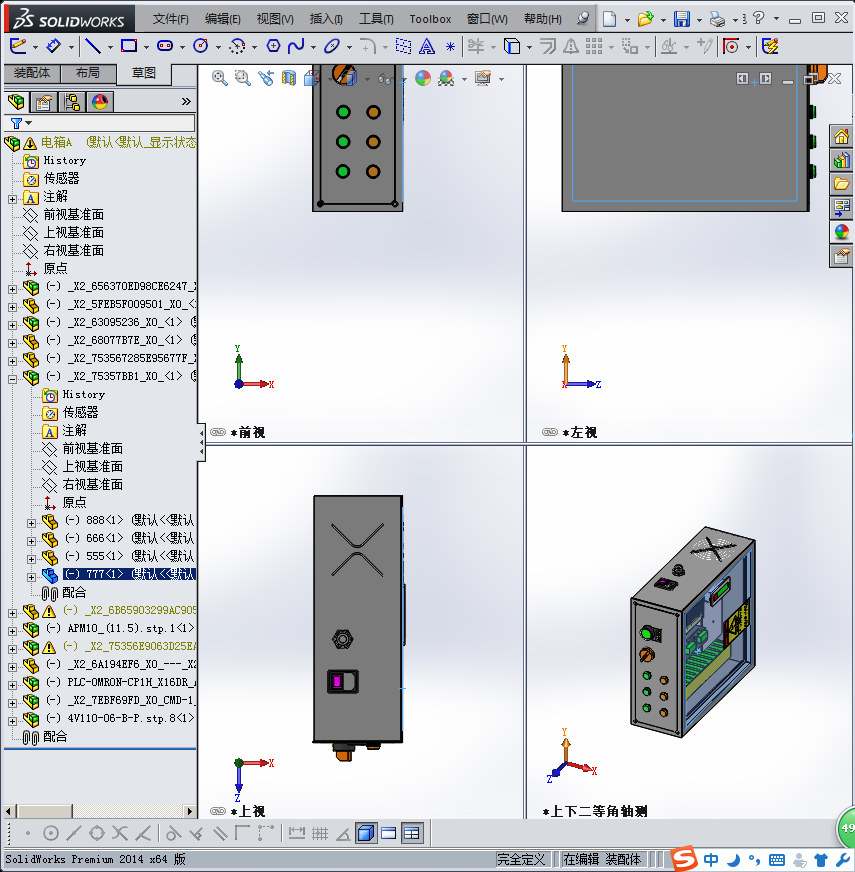Viewport: 855px width, 872px height.
Task: Select the sketch Text tool
Action: point(427,46)
